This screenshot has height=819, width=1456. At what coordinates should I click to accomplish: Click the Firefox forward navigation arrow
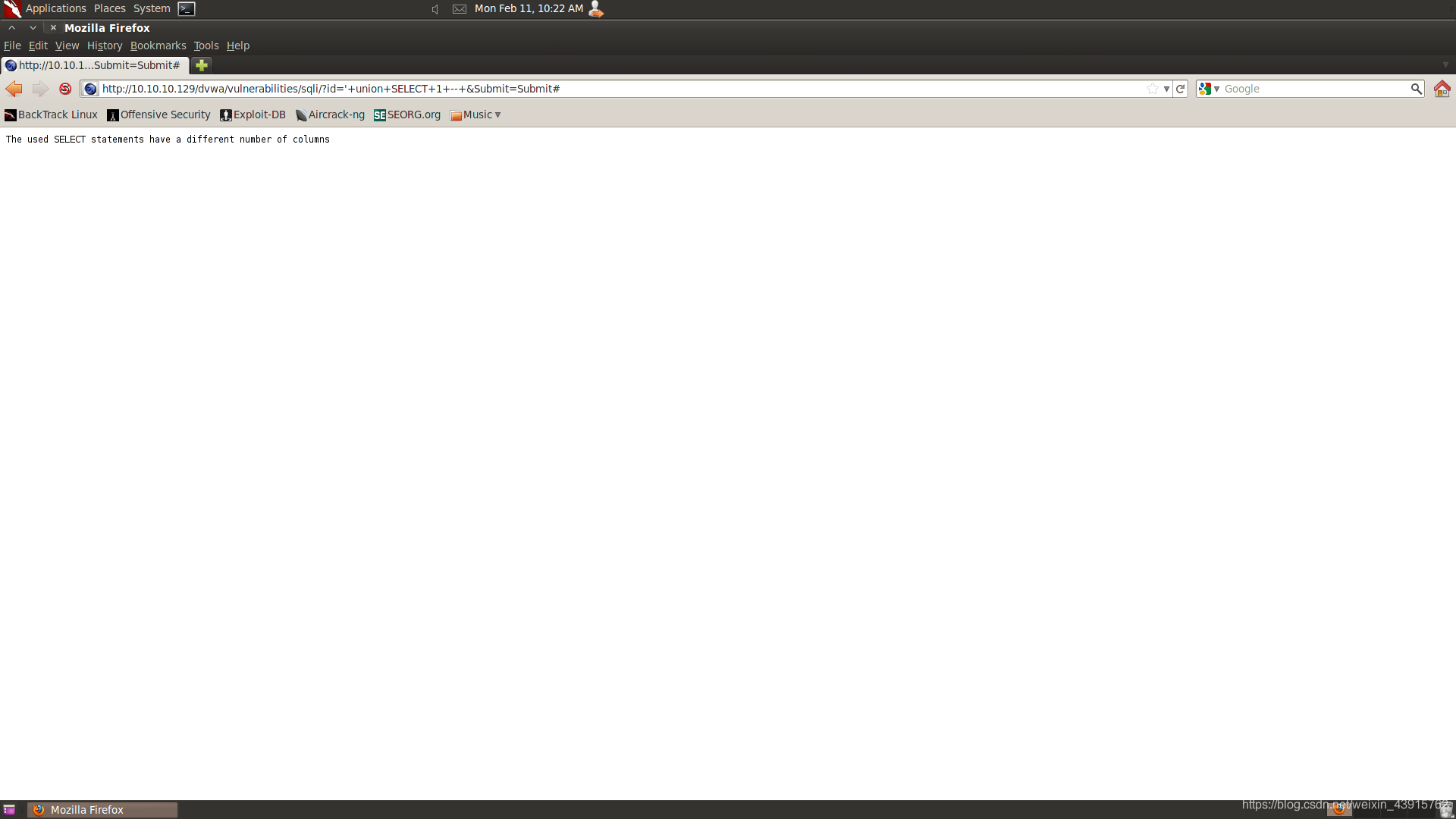point(39,88)
